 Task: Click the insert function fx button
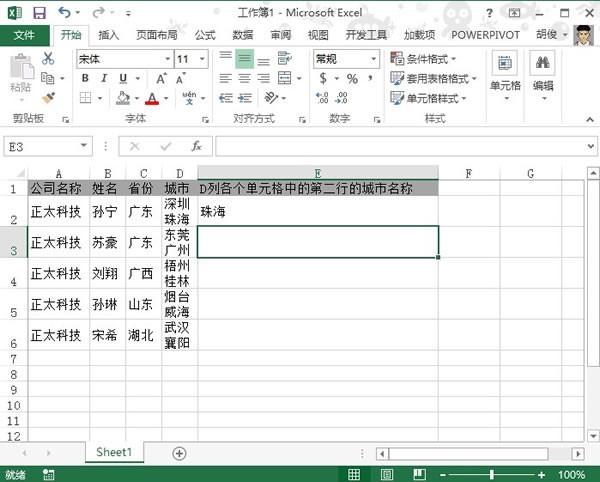coord(197,146)
